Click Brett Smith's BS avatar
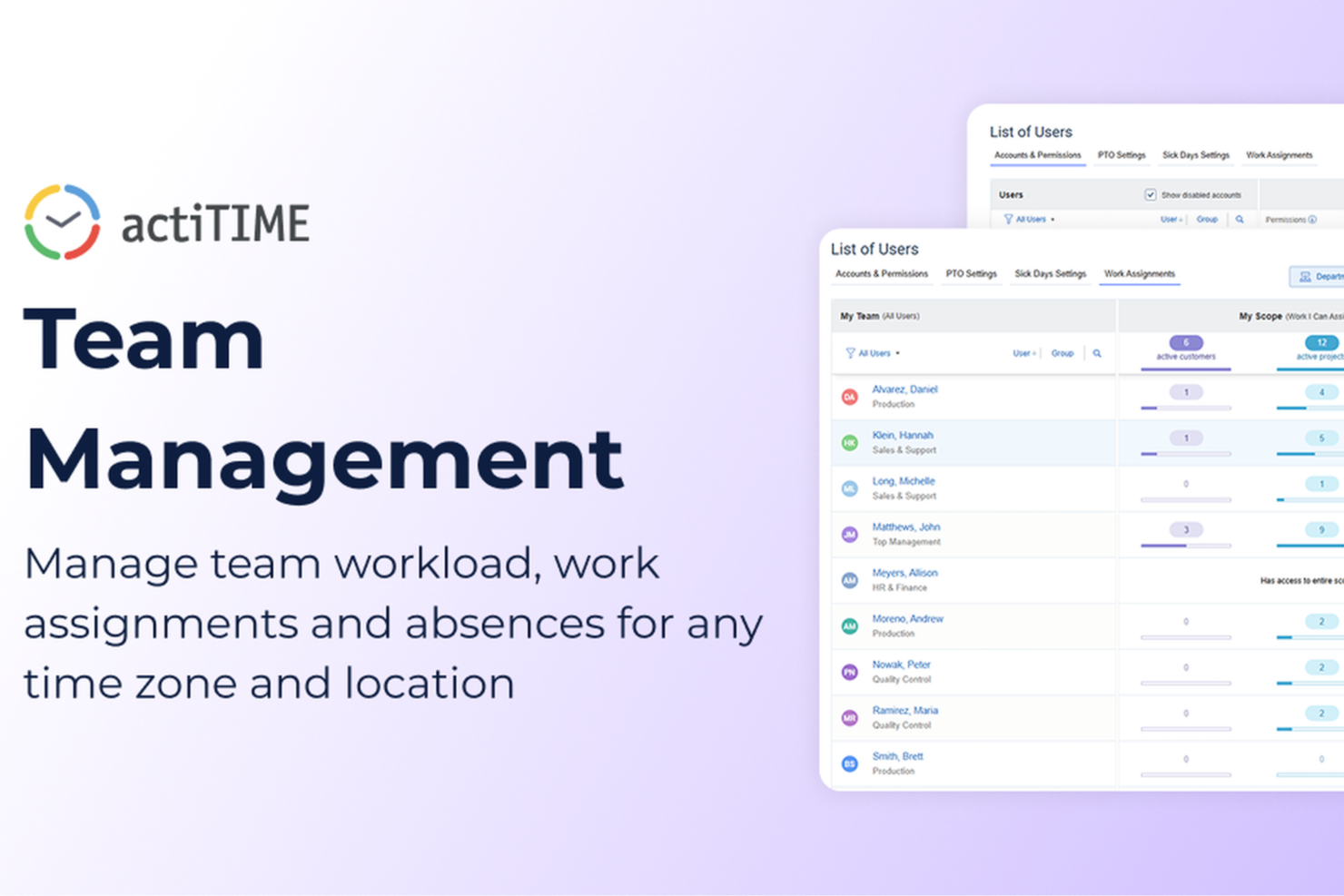1344x896 pixels. pos(850,763)
